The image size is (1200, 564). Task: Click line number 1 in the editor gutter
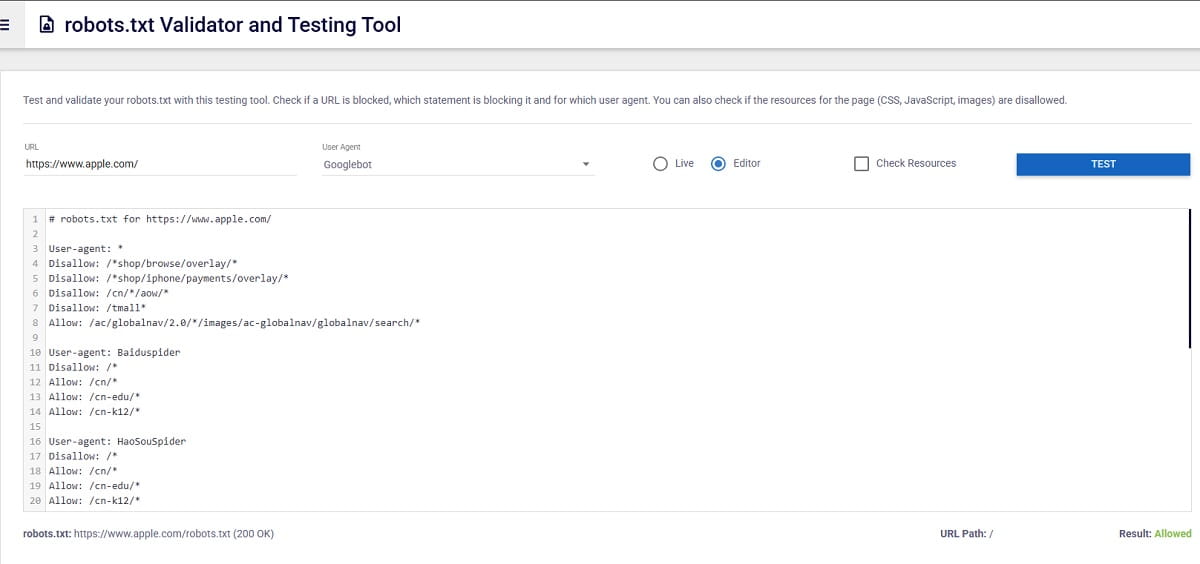[35, 218]
